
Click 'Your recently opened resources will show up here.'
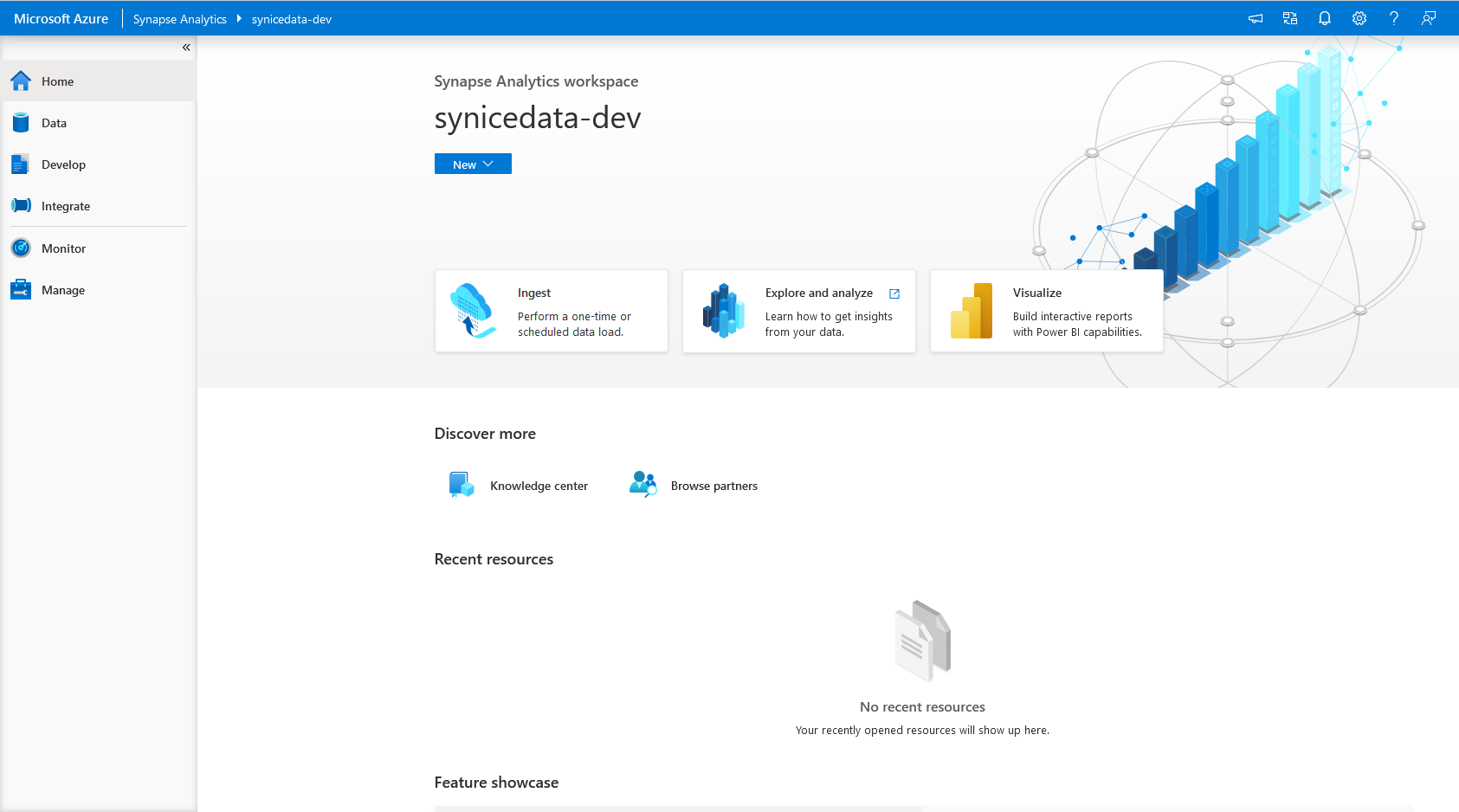(x=922, y=730)
